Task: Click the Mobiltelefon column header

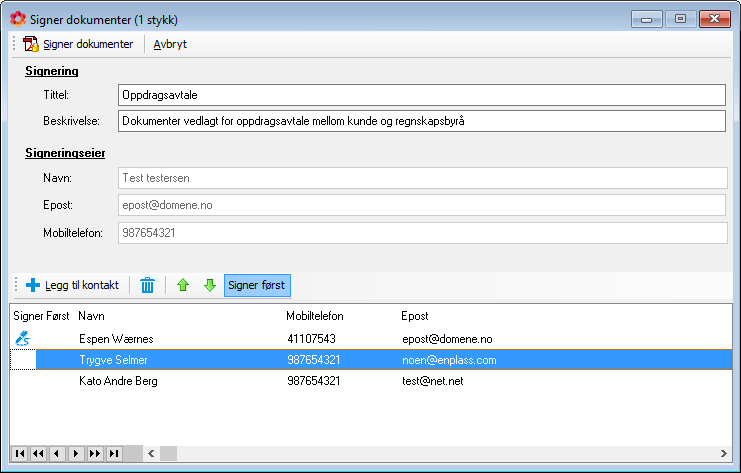Action: pyautogui.click(x=315, y=316)
